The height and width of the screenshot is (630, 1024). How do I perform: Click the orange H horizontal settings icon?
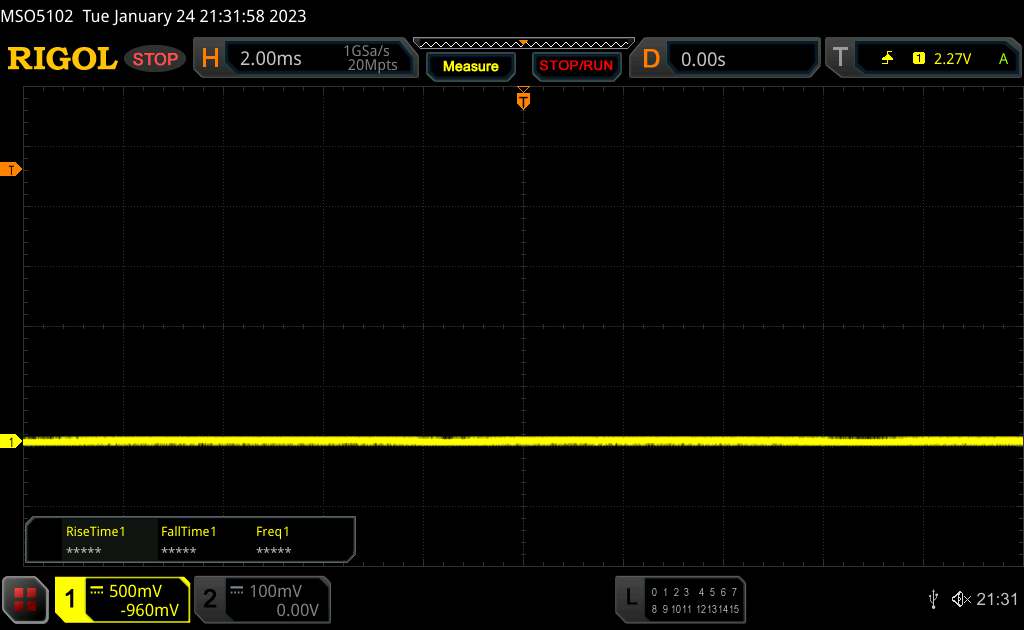tap(210, 59)
